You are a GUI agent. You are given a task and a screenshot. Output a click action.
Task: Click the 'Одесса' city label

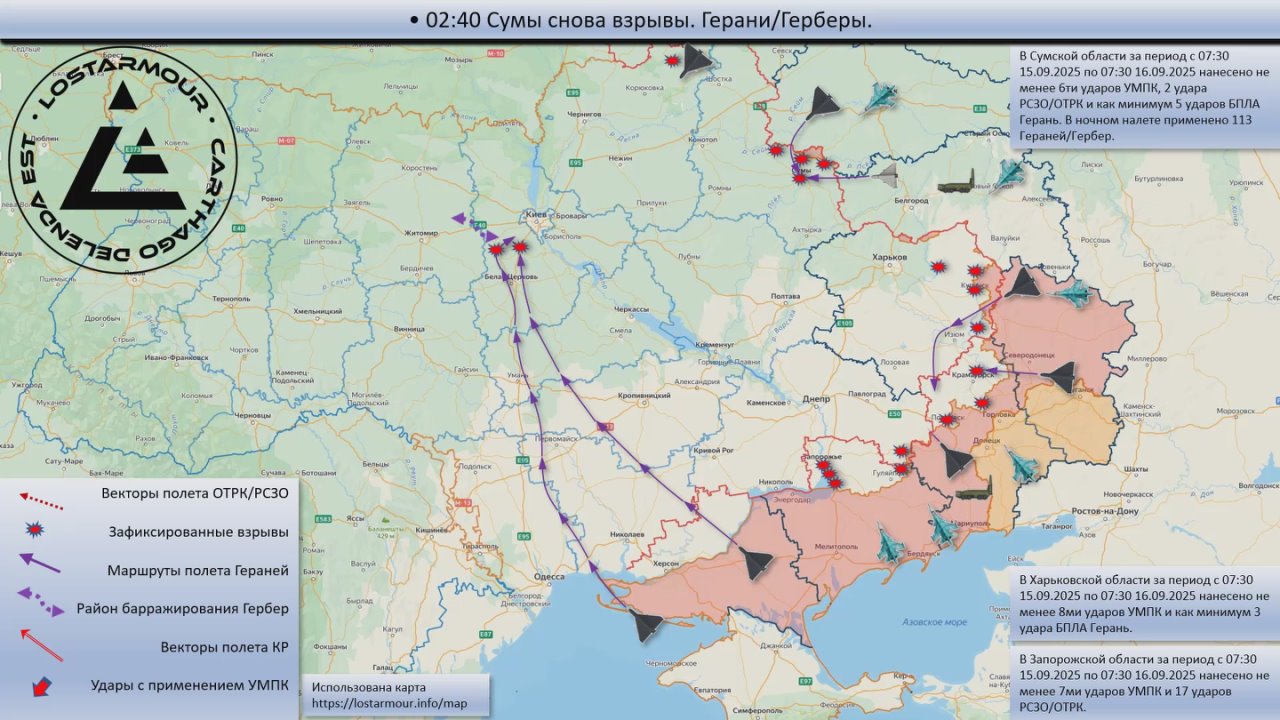(x=549, y=575)
